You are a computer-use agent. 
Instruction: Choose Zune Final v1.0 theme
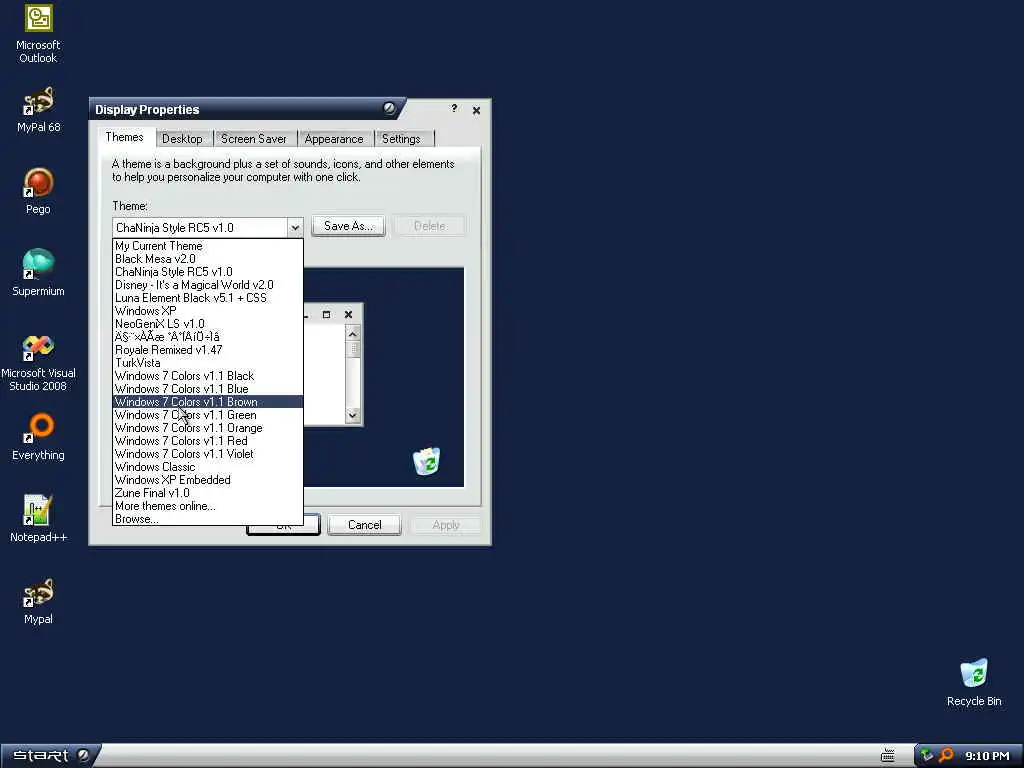click(208, 493)
